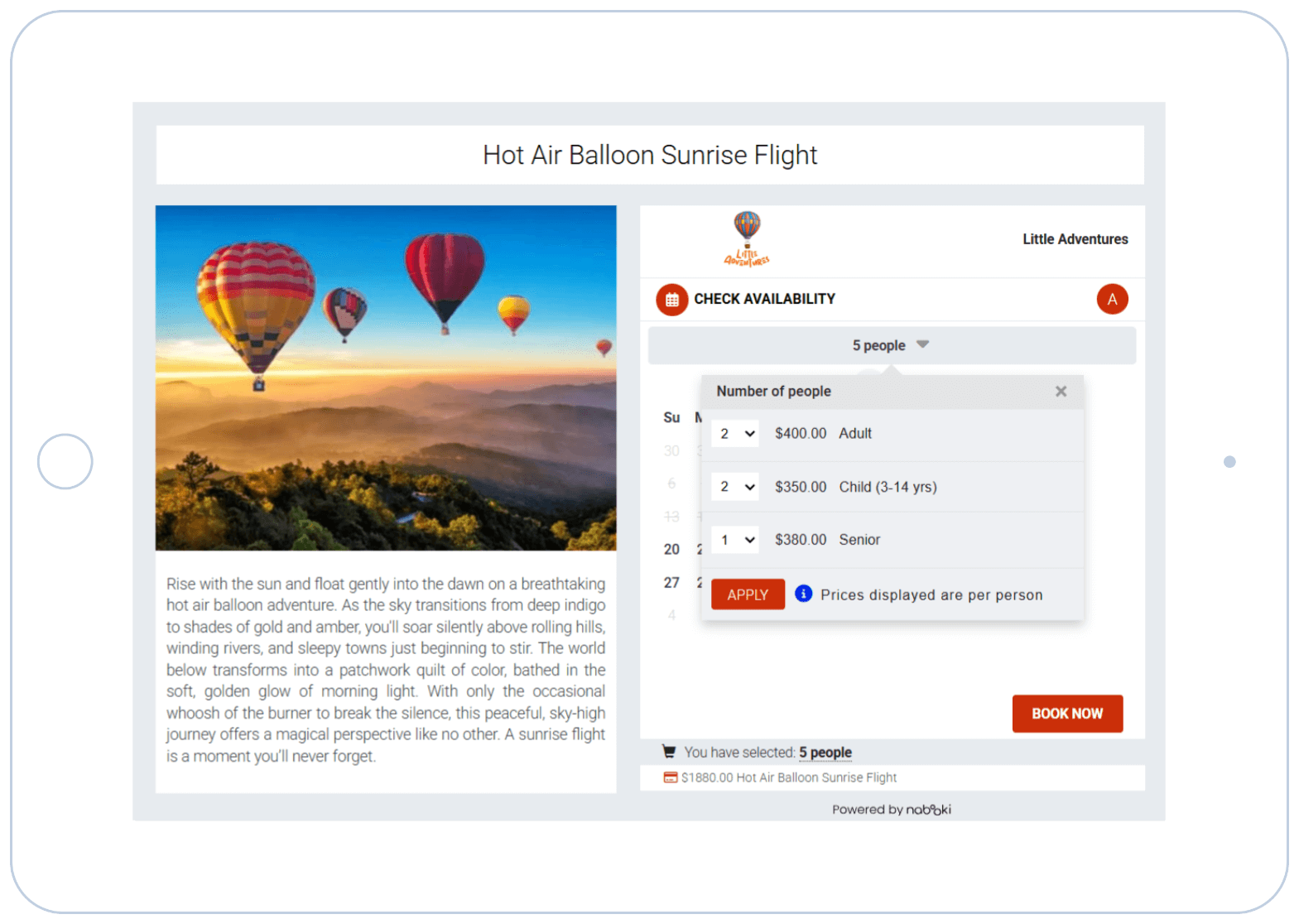Click the '5 people' selection link
Screen dimensions: 1299x924
pos(825,753)
